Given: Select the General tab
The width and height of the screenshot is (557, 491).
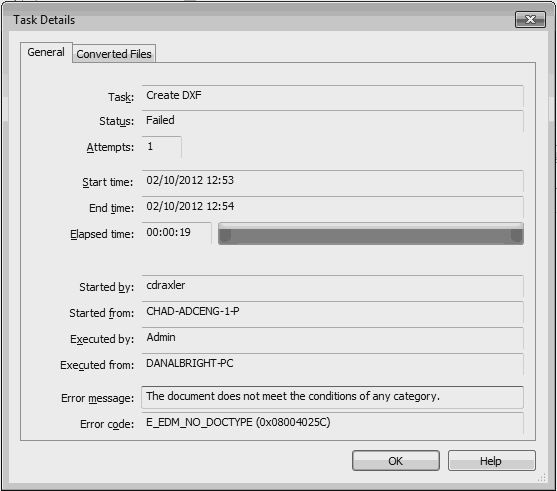Looking at the screenshot, I should click(x=46, y=53).
